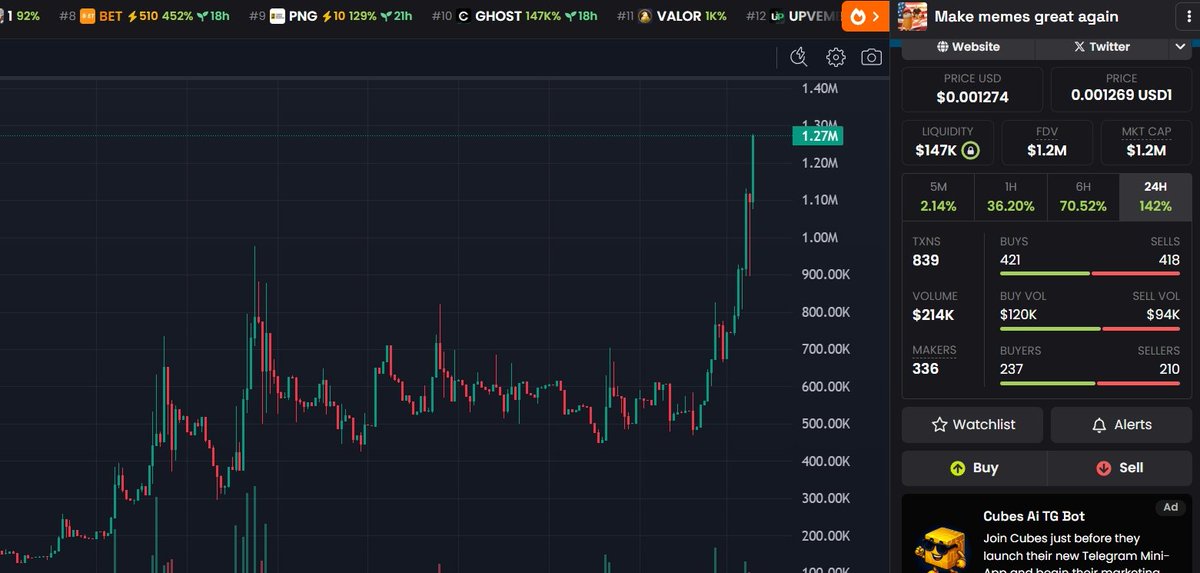Open the token's Twitter link
Screen dimensions: 1200x573
coord(1100,47)
